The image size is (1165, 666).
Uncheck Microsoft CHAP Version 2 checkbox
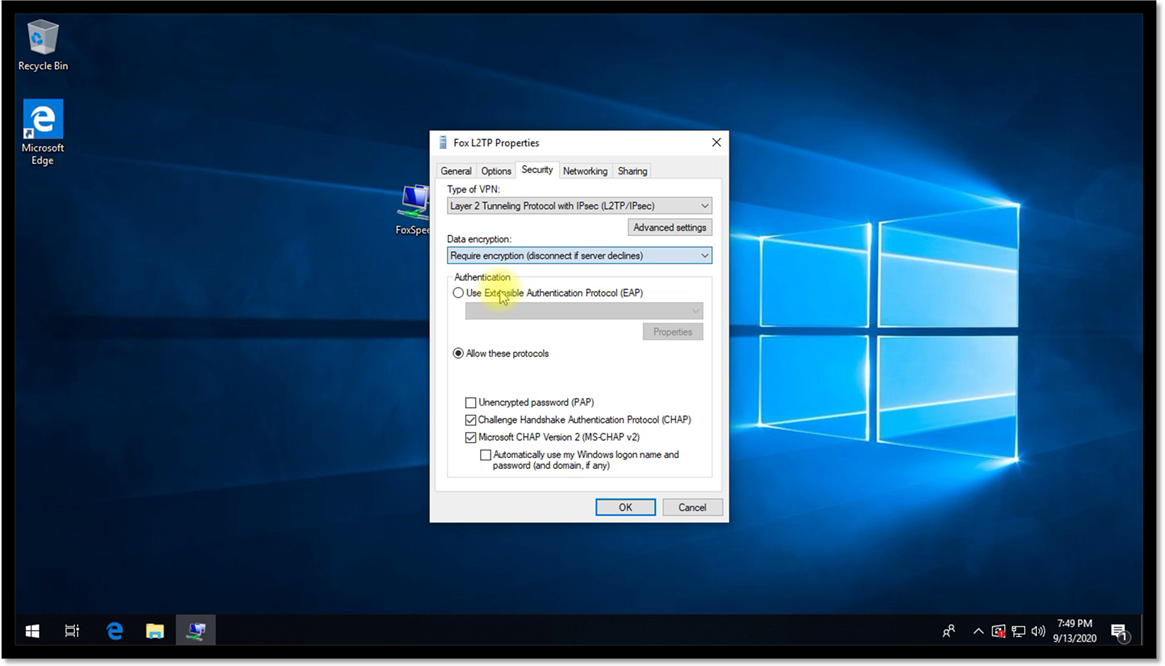pos(471,437)
